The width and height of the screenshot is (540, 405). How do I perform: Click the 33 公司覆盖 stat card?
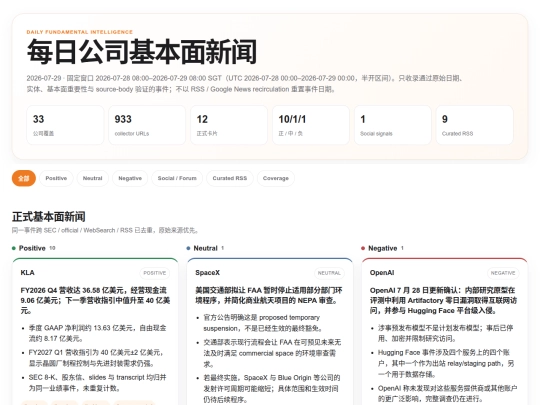(x=65, y=125)
